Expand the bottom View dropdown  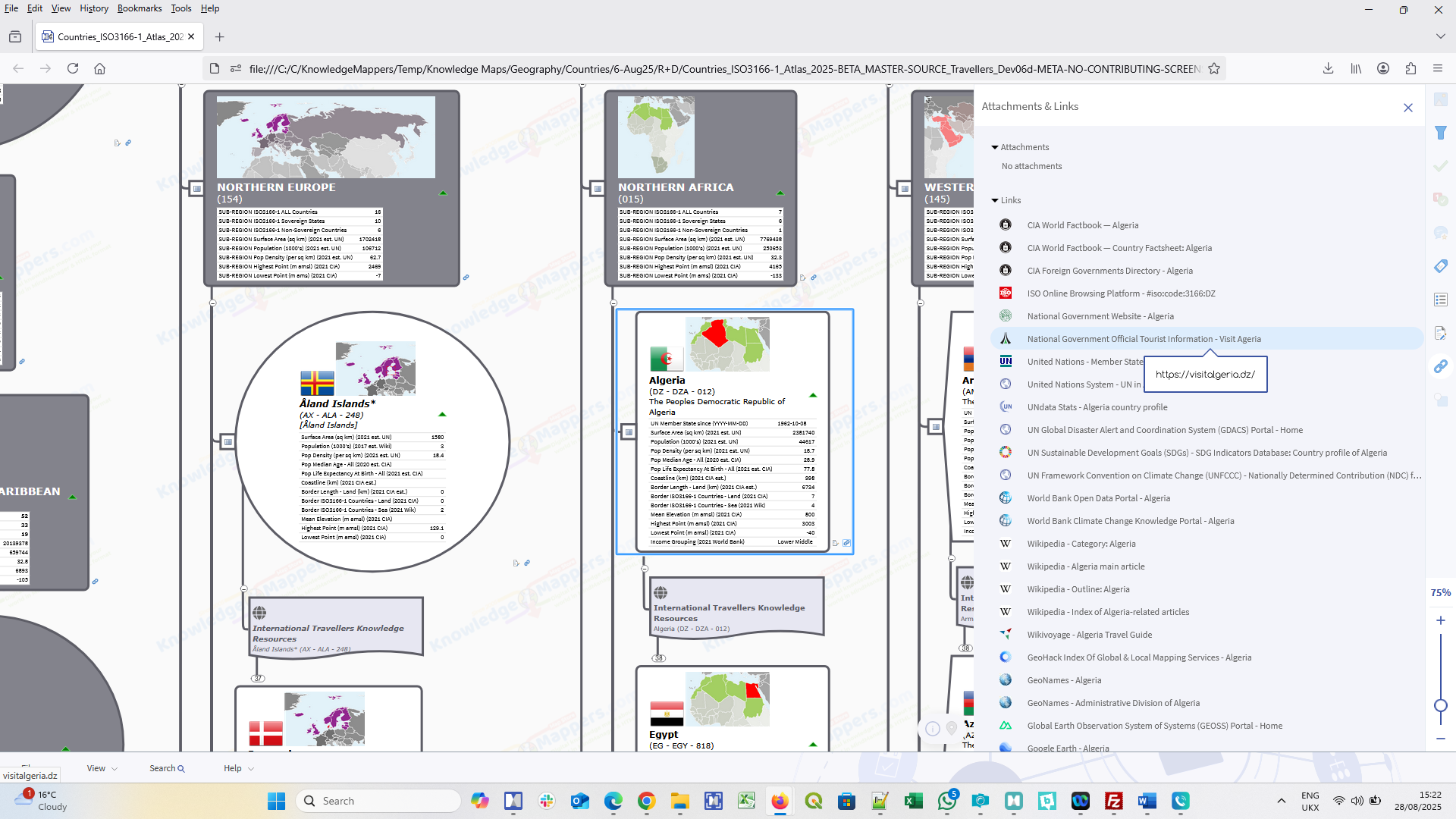tap(102, 768)
